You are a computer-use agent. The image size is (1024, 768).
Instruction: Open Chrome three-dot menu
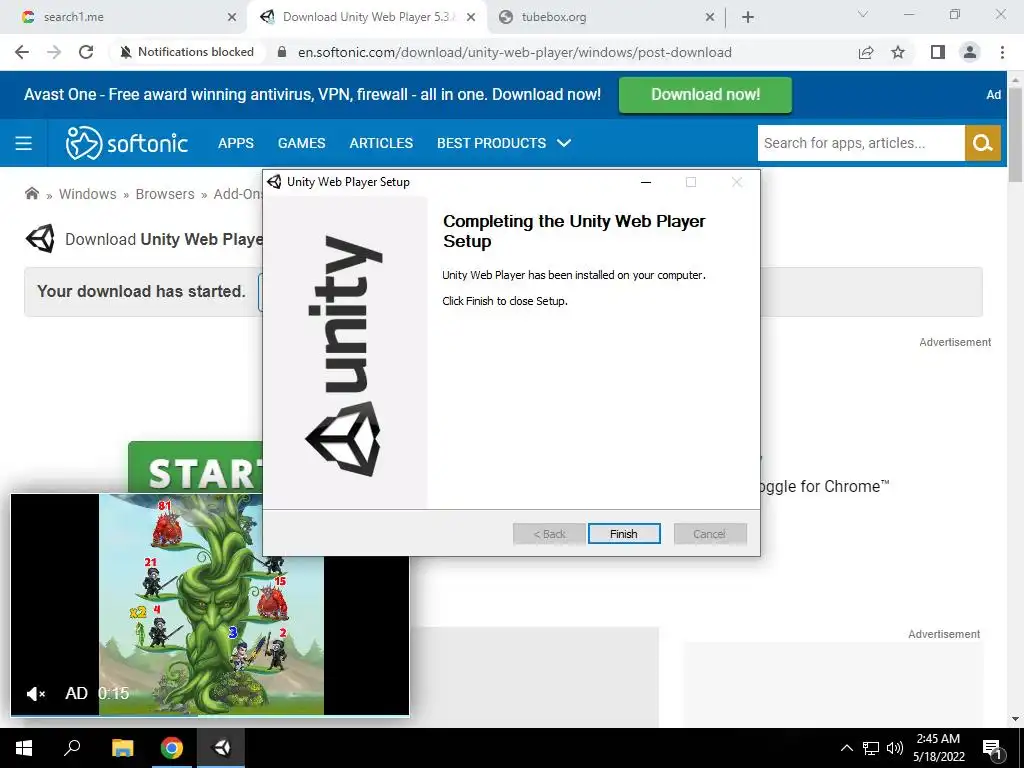tap(1002, 52)
